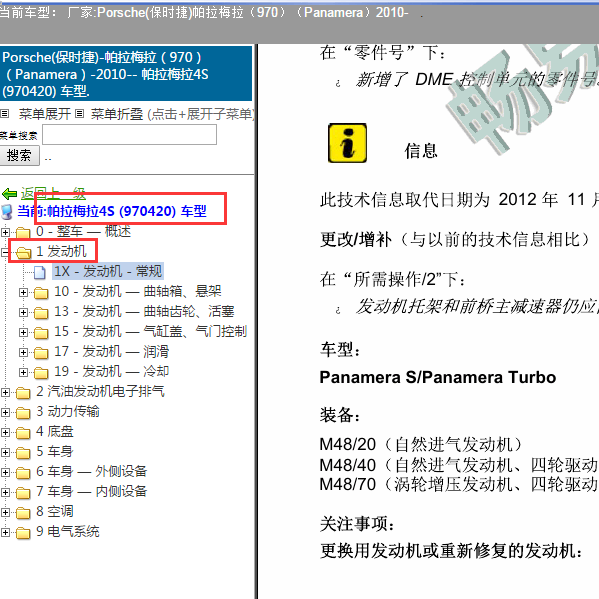The image size is (599, 599).
Task: Click folder icon of 6 车身 外侧设备
Action: click(x=23, y=473)
